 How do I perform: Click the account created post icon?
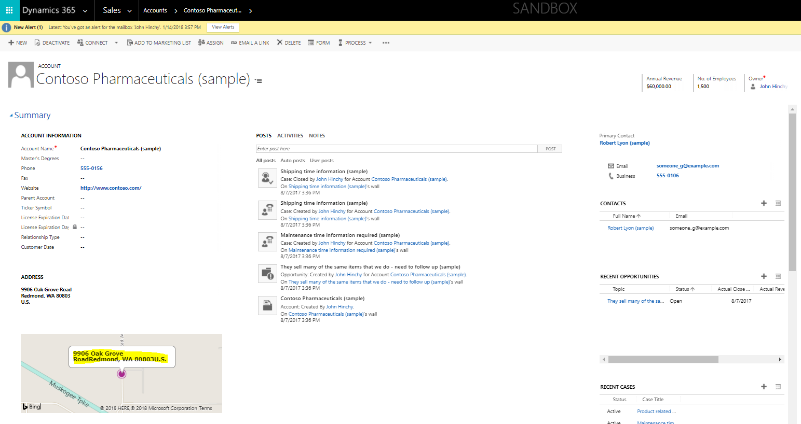pyautogui.click(x=267, y=305)
